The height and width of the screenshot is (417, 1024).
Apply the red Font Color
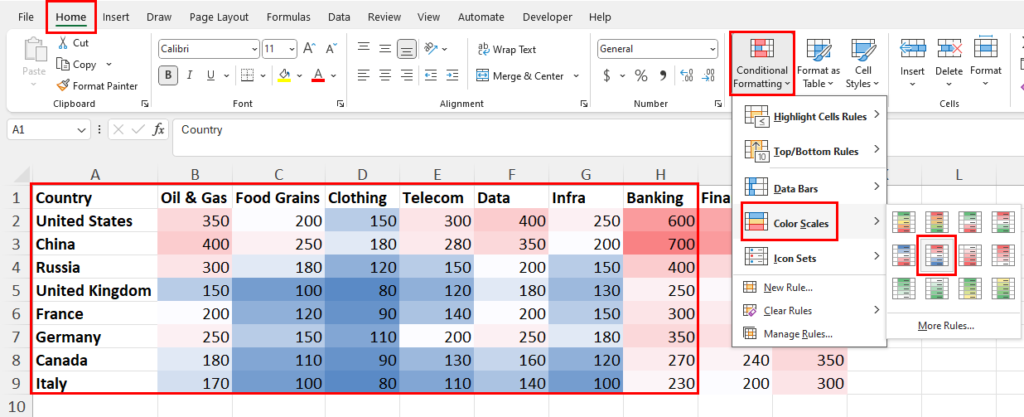(x=318, y=76)
